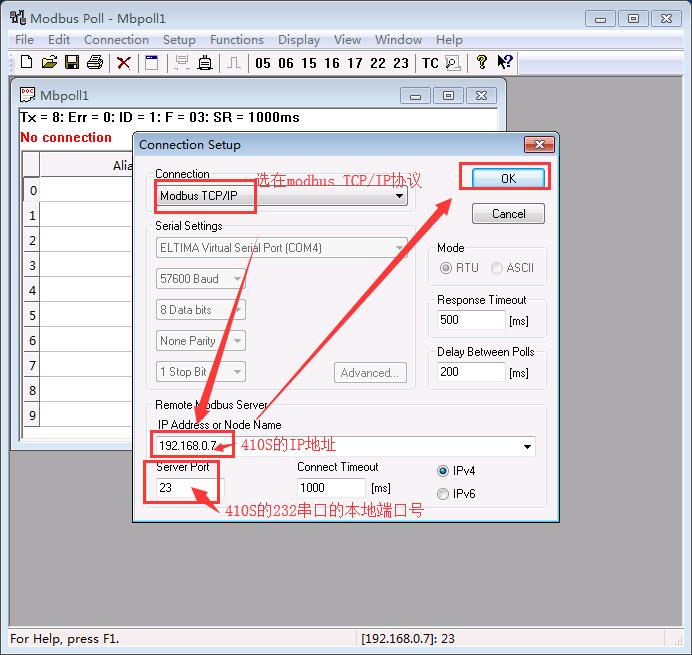Click the Save diskette toolbar icon
The height and width of the screenshot is (655, 692).
coord(72,63)
